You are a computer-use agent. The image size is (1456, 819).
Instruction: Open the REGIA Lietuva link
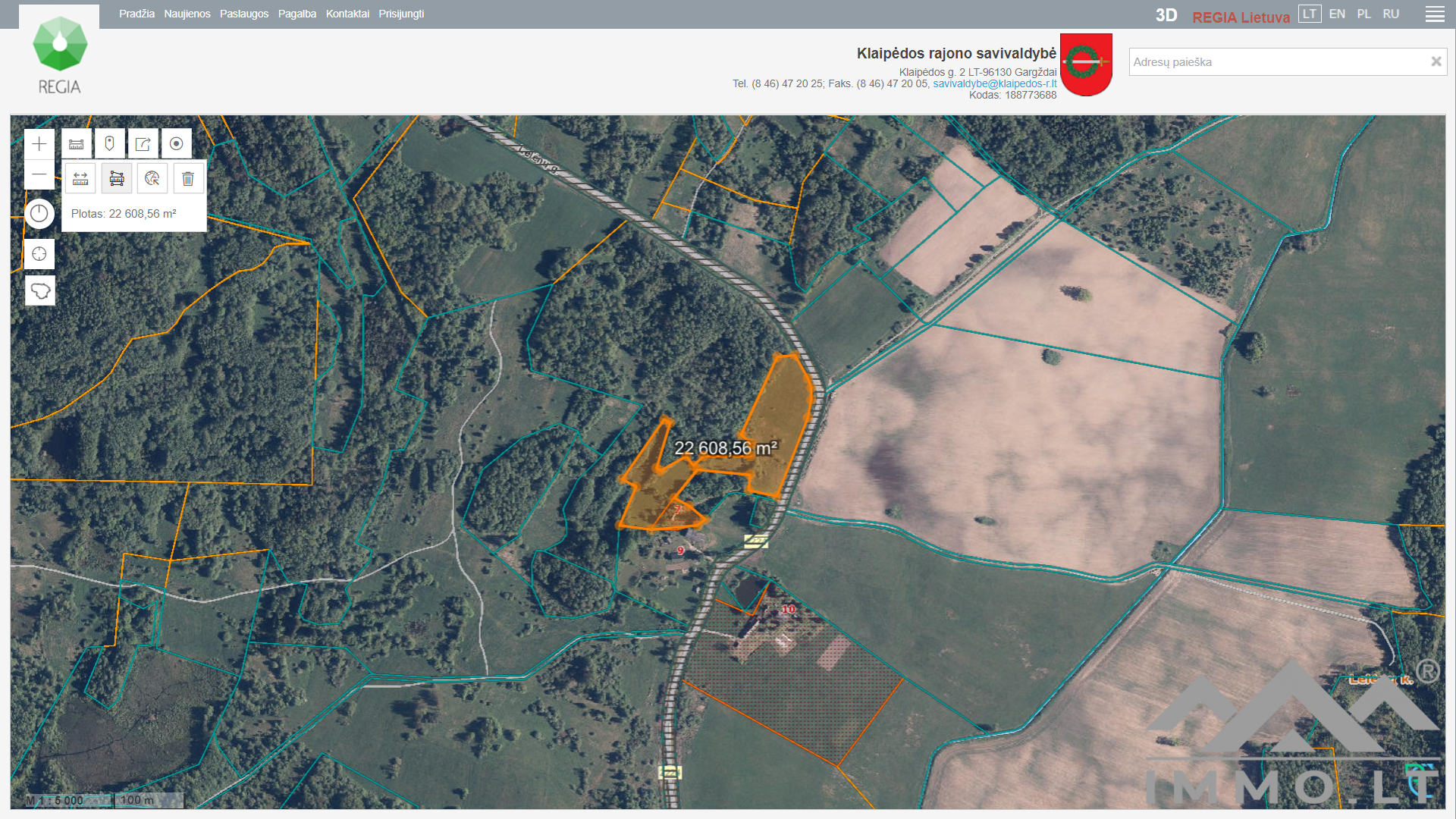(x=1241, y=17)
